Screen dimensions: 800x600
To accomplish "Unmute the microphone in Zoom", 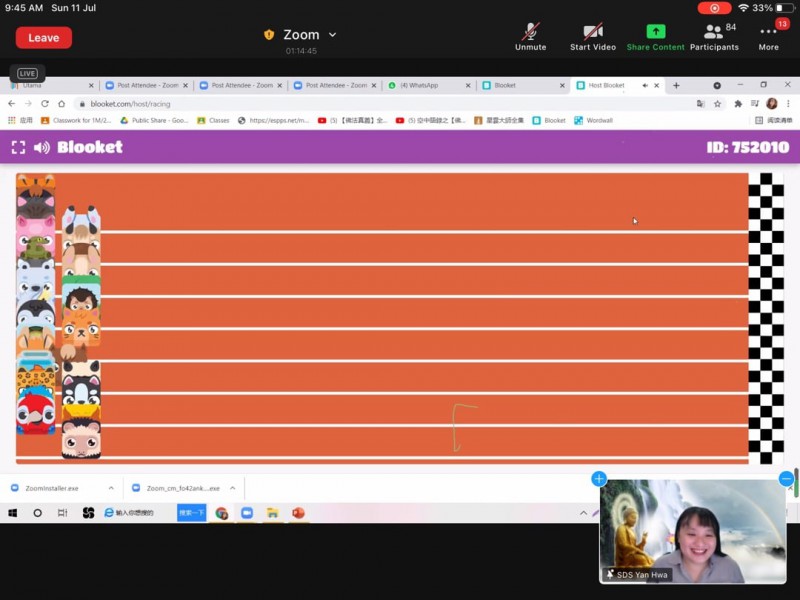I will [530, 36].
